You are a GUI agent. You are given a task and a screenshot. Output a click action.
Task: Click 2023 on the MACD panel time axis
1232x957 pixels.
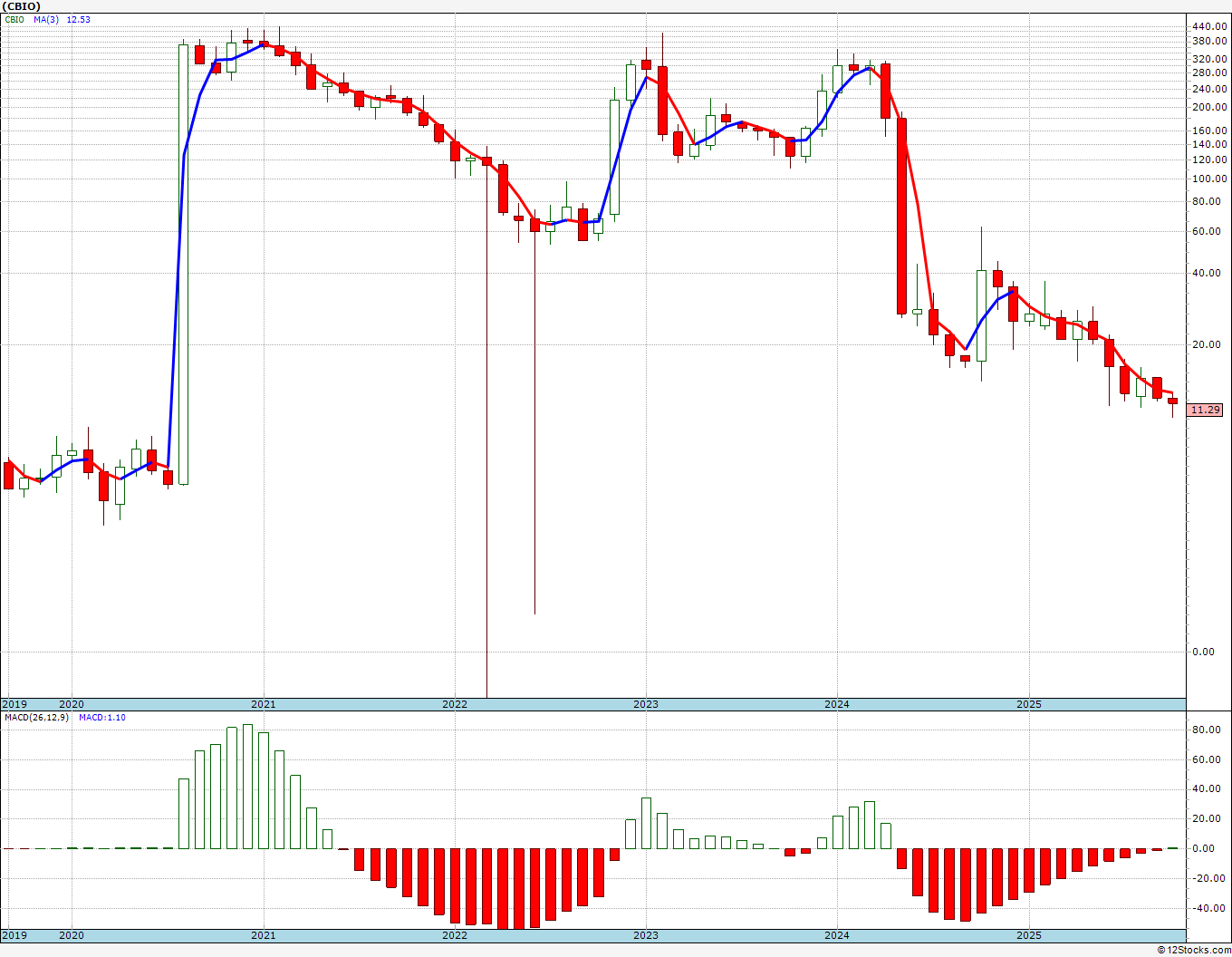(646, 935)
